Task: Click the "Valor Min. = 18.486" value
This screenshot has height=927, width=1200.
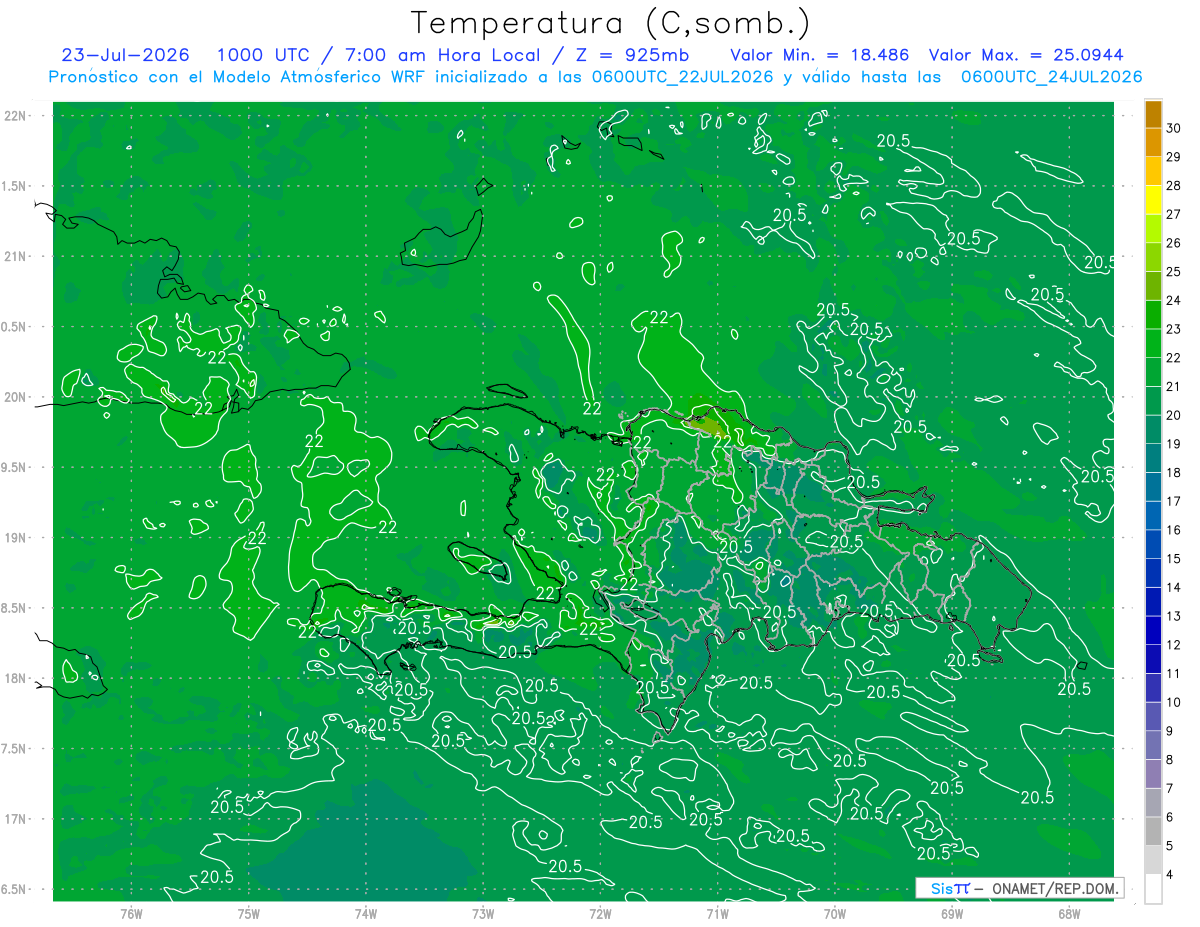Action: pyautogui.click(x=820, y=55)
